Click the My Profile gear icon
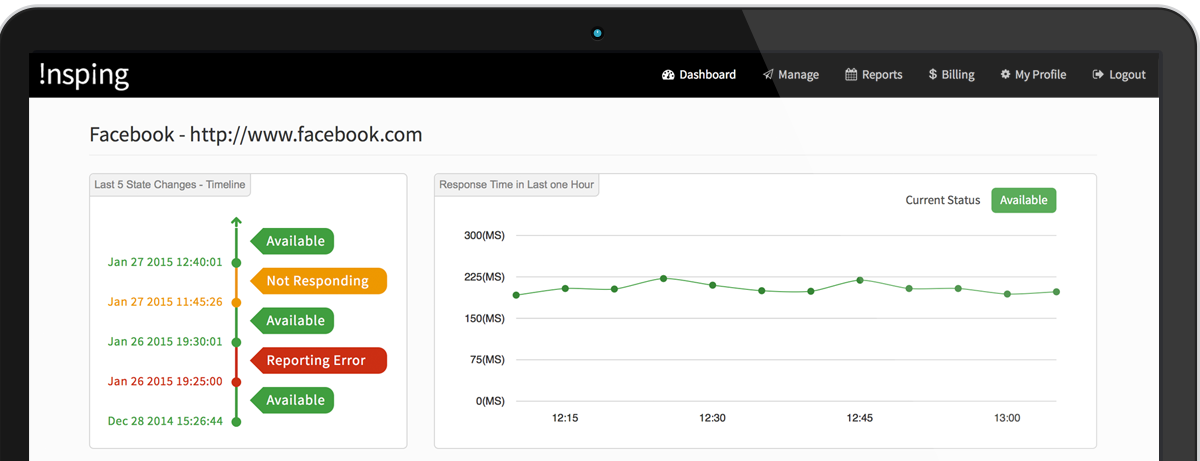Viewport: 1200px width, 461px height. tap(1005, 75)
